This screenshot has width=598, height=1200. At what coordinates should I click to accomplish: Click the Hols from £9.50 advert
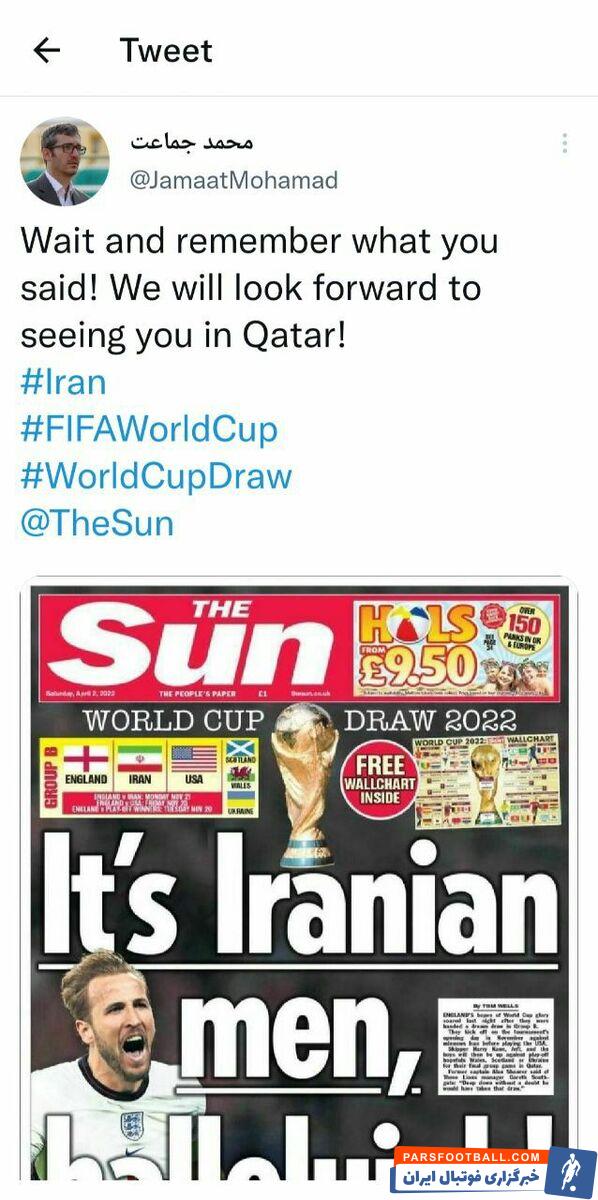pos(455,647)
